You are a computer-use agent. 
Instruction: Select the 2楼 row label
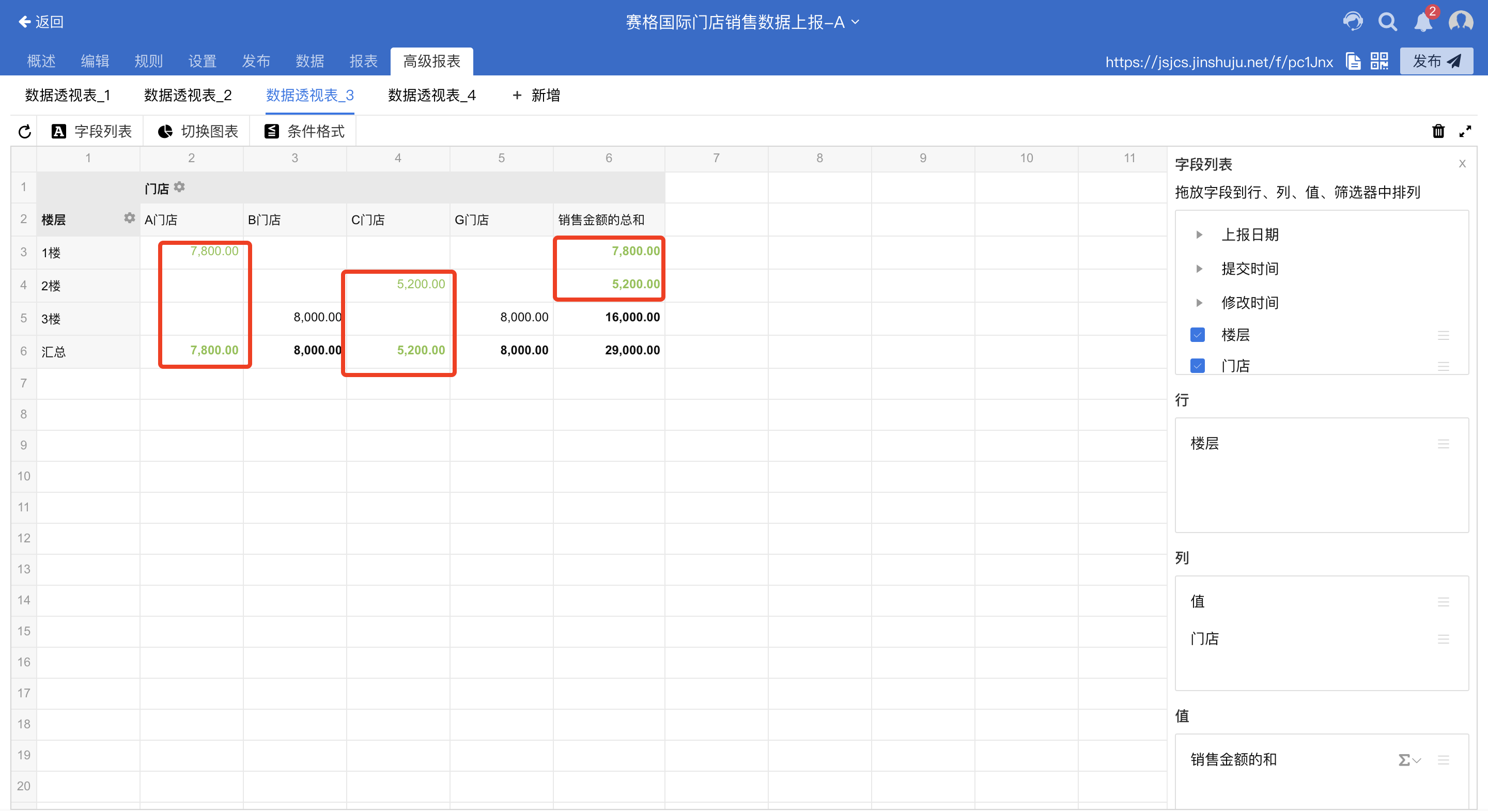pos(88,285)
